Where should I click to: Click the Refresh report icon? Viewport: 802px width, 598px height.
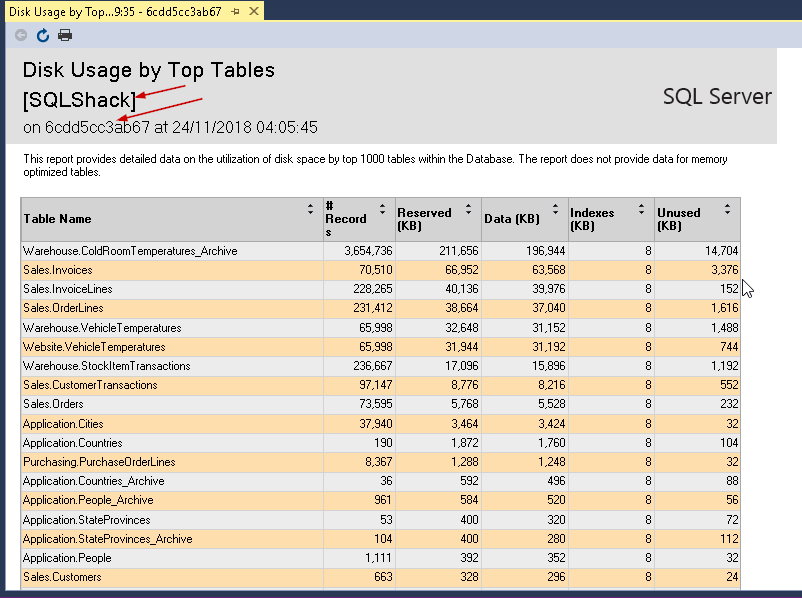coord(43,35)
